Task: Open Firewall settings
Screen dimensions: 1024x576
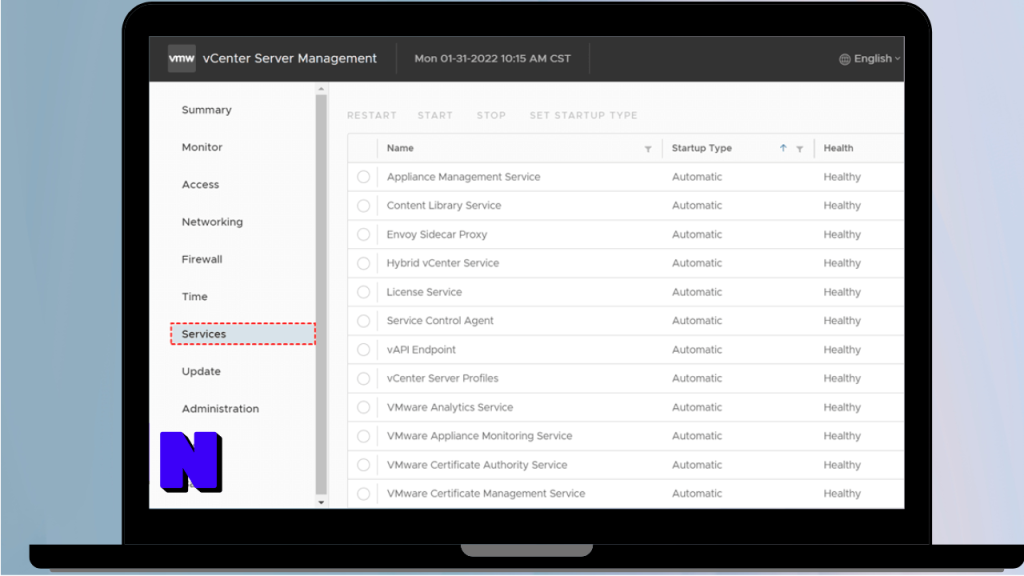Action: (202, 259)
